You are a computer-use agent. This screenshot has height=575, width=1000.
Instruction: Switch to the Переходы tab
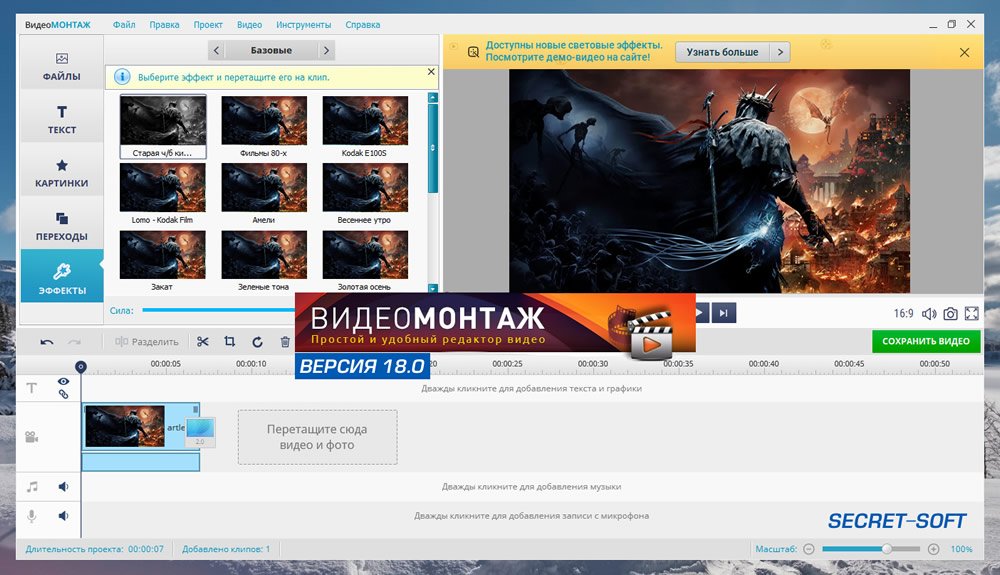tap(62, 226)
